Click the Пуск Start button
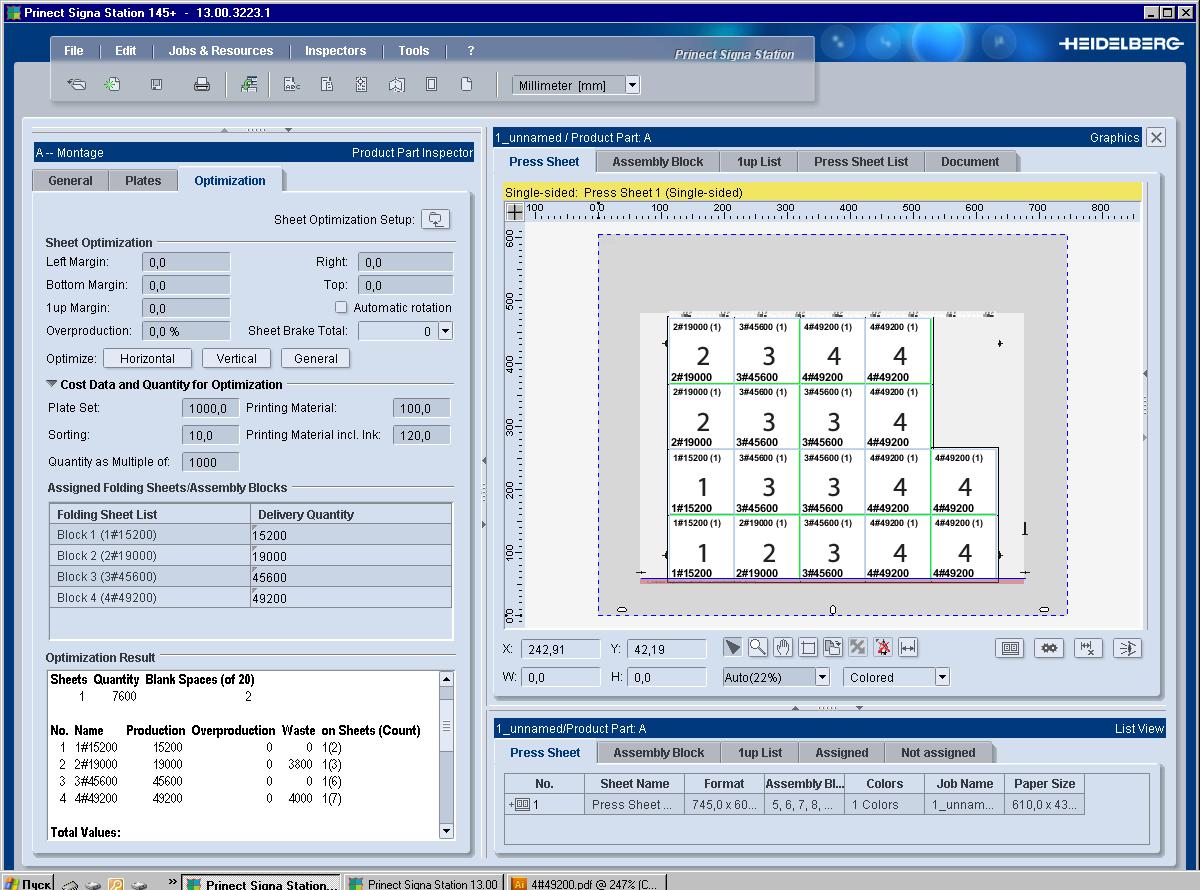 29,883
